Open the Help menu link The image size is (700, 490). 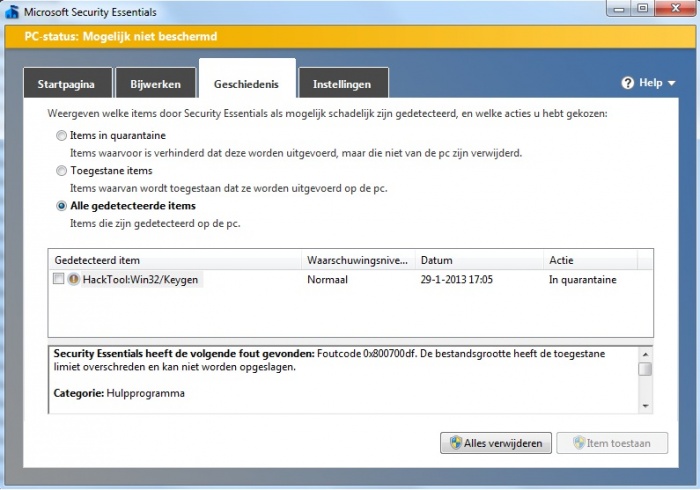point(650,83)
